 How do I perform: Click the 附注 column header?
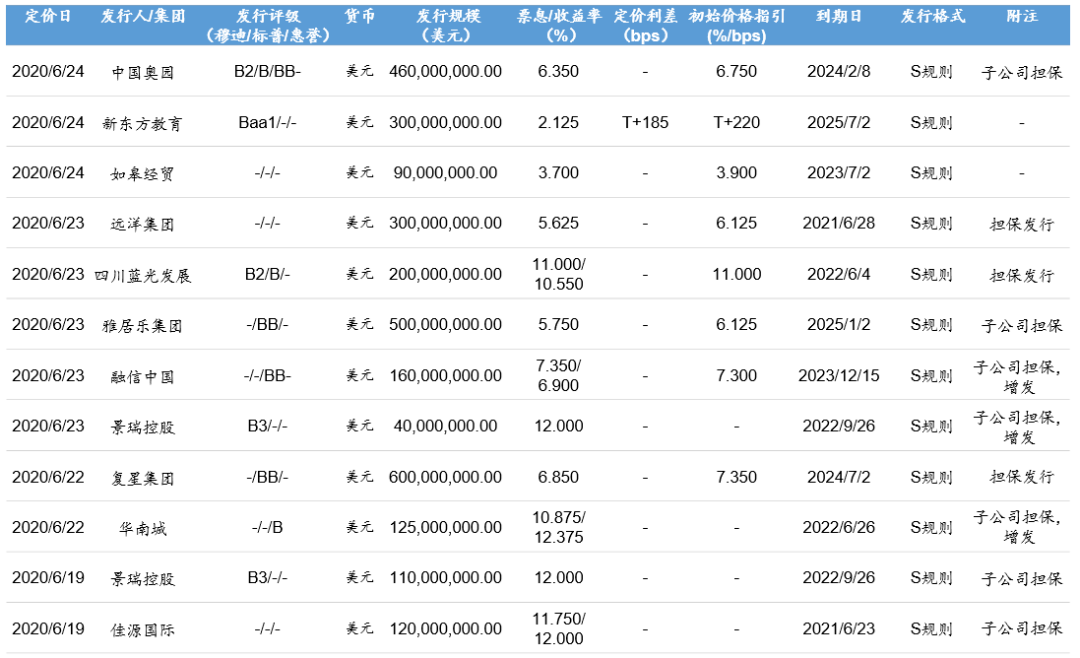click(1022, 16)
